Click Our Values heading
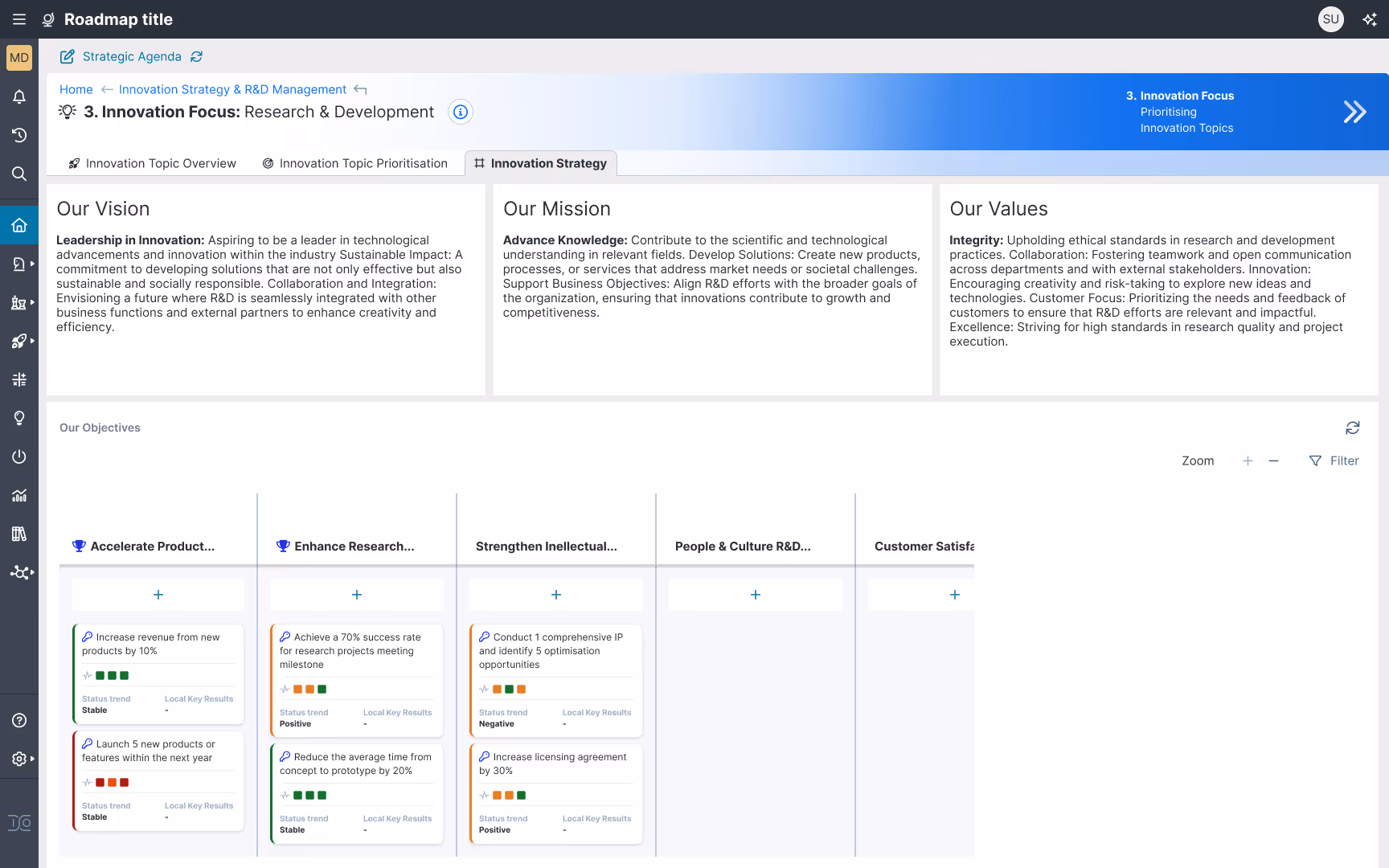This screenshot has height=868, width=1389. pyautogui.click(x=999, y=209)
